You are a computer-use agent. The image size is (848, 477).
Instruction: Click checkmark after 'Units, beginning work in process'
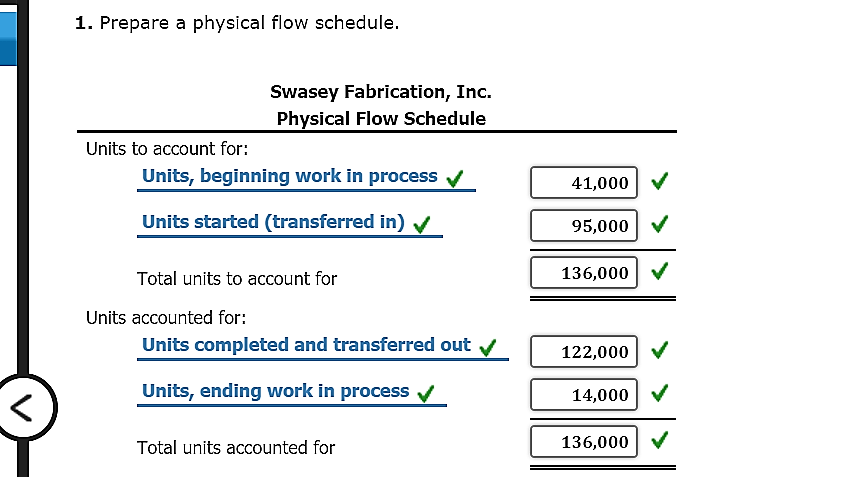point(455,178)
